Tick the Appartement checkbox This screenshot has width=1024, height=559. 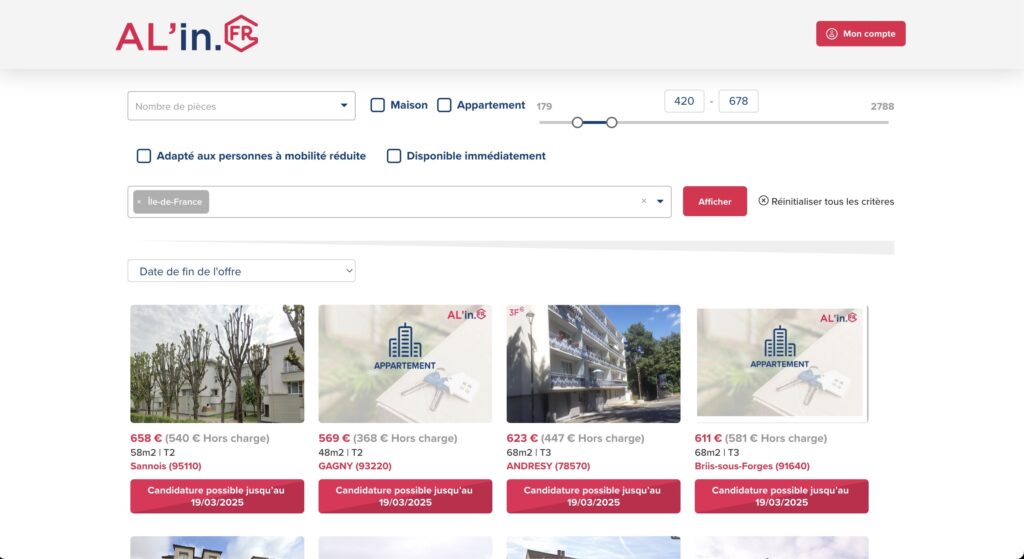pos(444,105)
